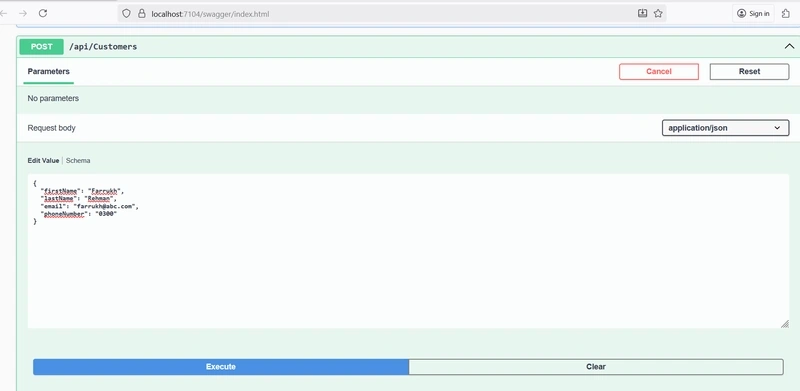
Task: Select the Edit Value tab
Action: 43,160
